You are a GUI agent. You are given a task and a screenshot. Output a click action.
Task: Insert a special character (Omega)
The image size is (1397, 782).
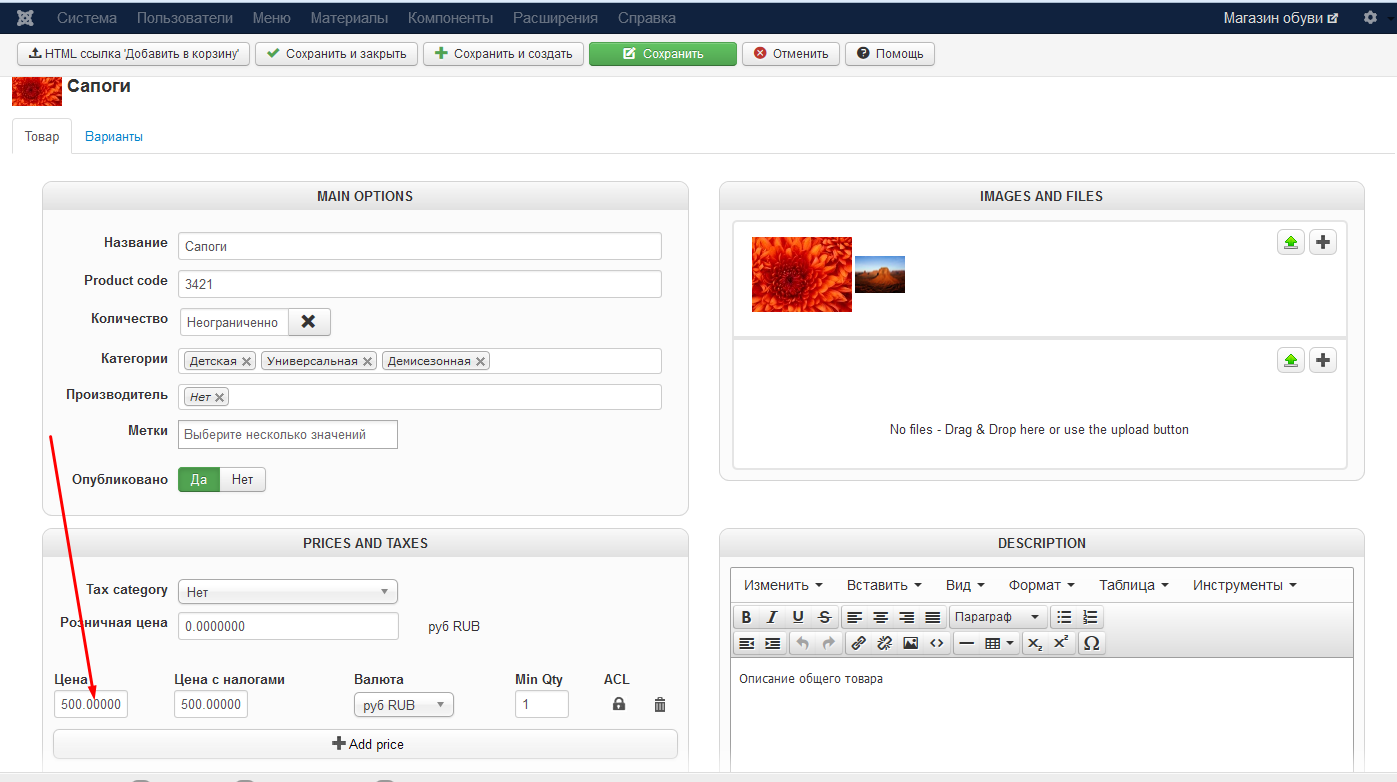[1092, 643]
